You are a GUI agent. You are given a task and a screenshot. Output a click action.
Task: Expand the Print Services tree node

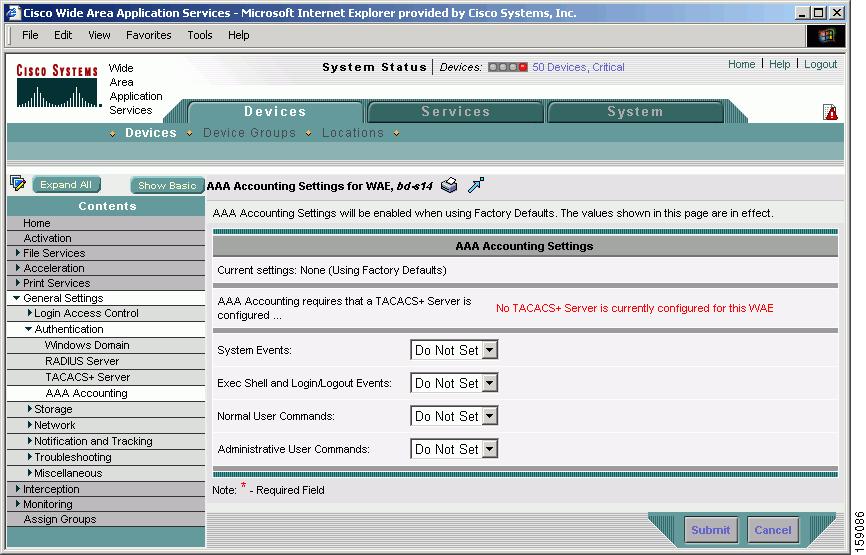click(18, 282)
